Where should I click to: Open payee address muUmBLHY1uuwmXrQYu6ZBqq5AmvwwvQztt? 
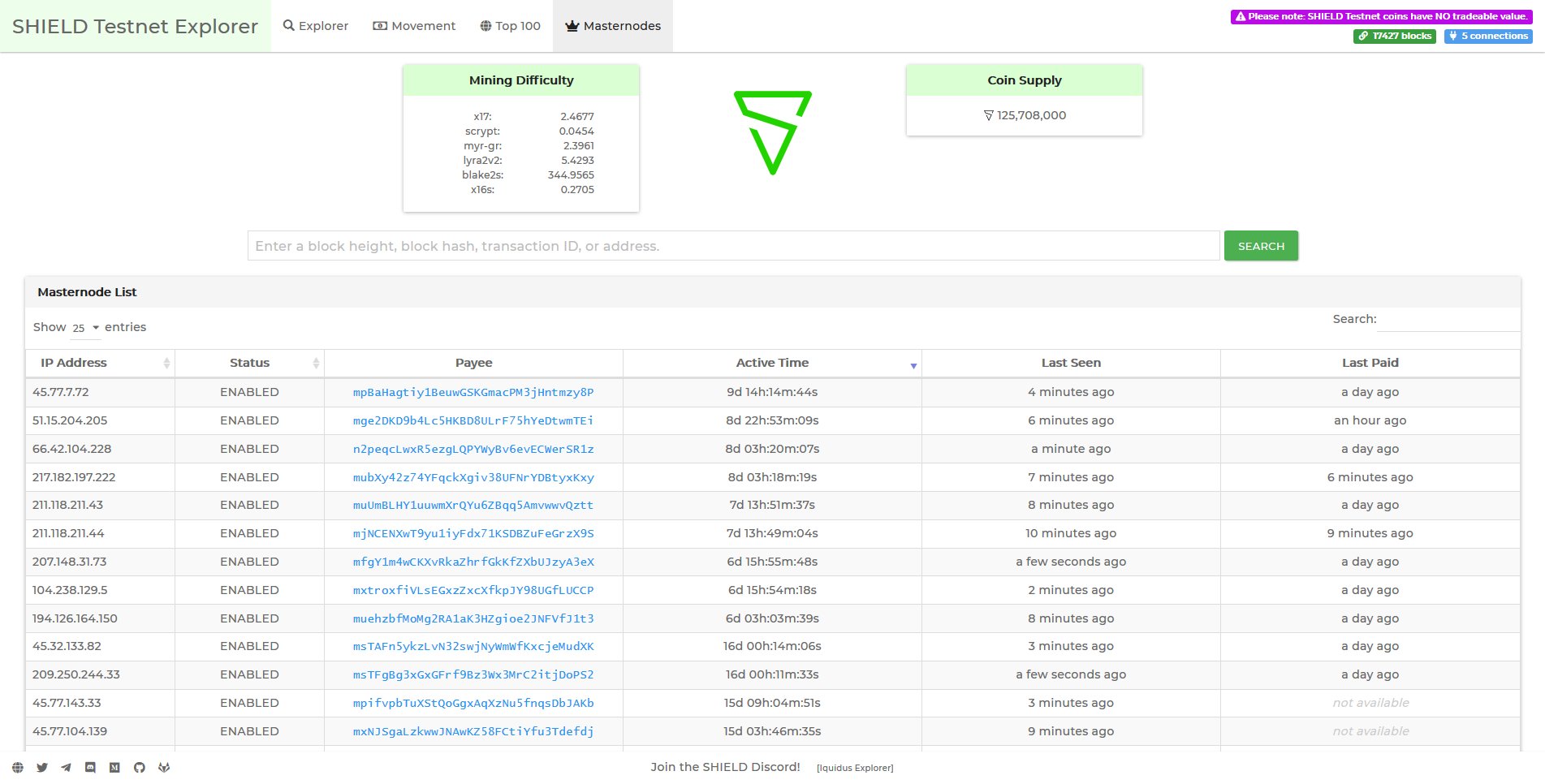(473, 505)
